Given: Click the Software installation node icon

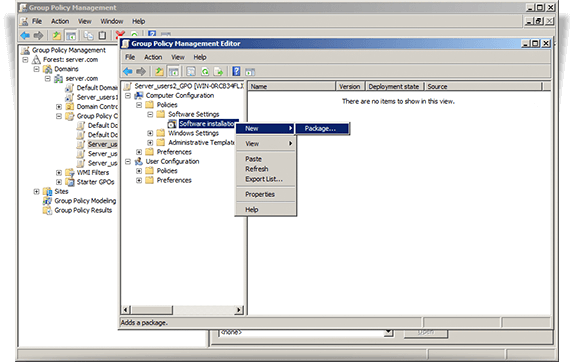Looking at the screenshot, I should pos(172,124).
